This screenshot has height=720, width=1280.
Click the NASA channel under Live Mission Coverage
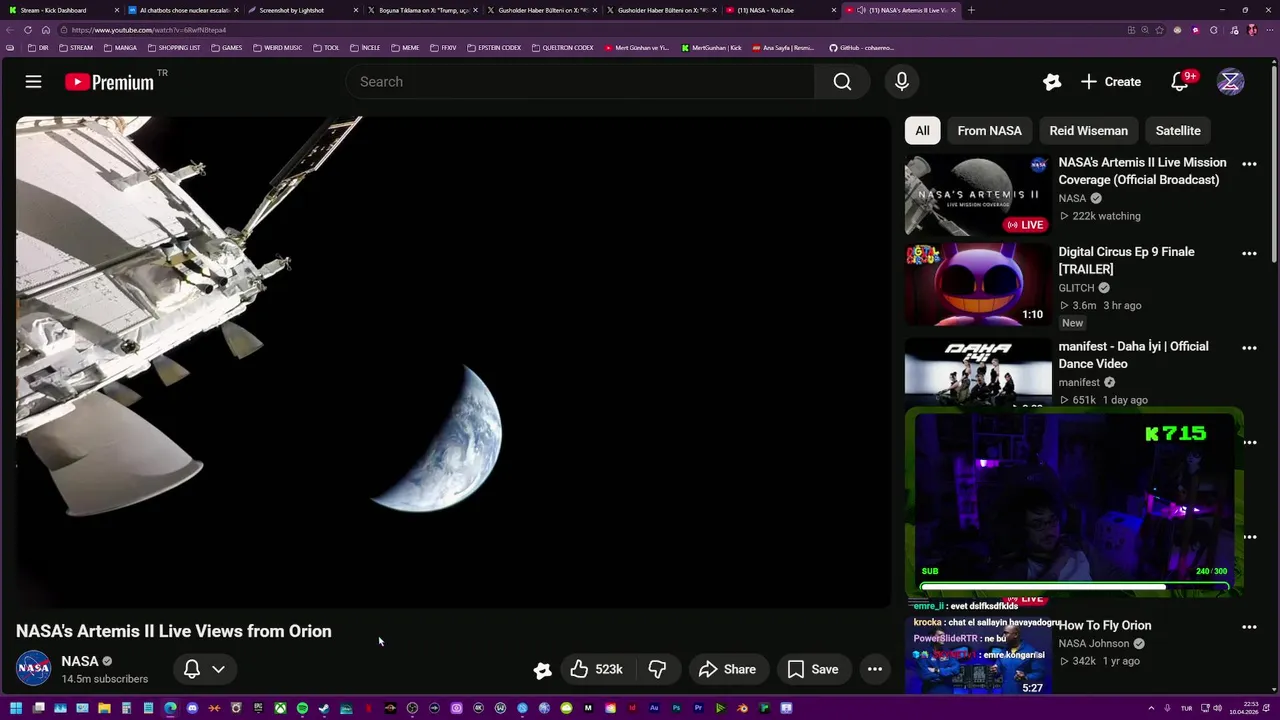[1072, 198]
